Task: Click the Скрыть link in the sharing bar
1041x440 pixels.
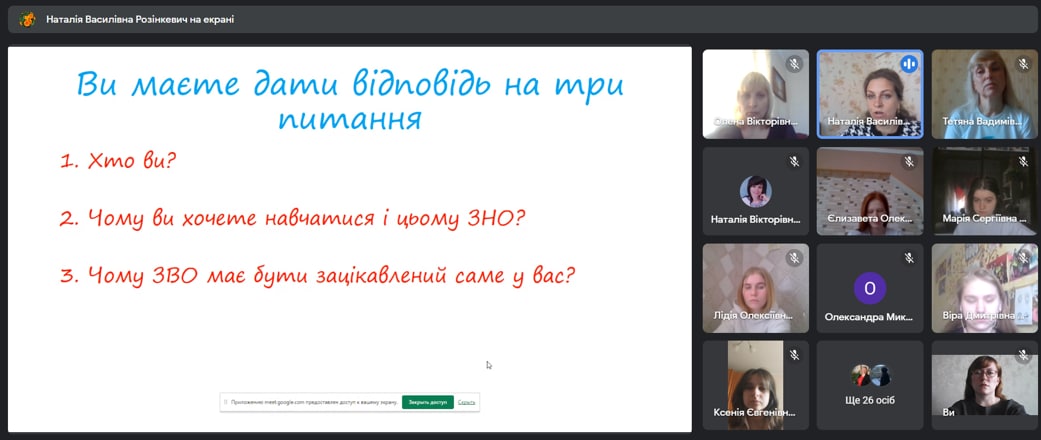Action: click(467, 402)
